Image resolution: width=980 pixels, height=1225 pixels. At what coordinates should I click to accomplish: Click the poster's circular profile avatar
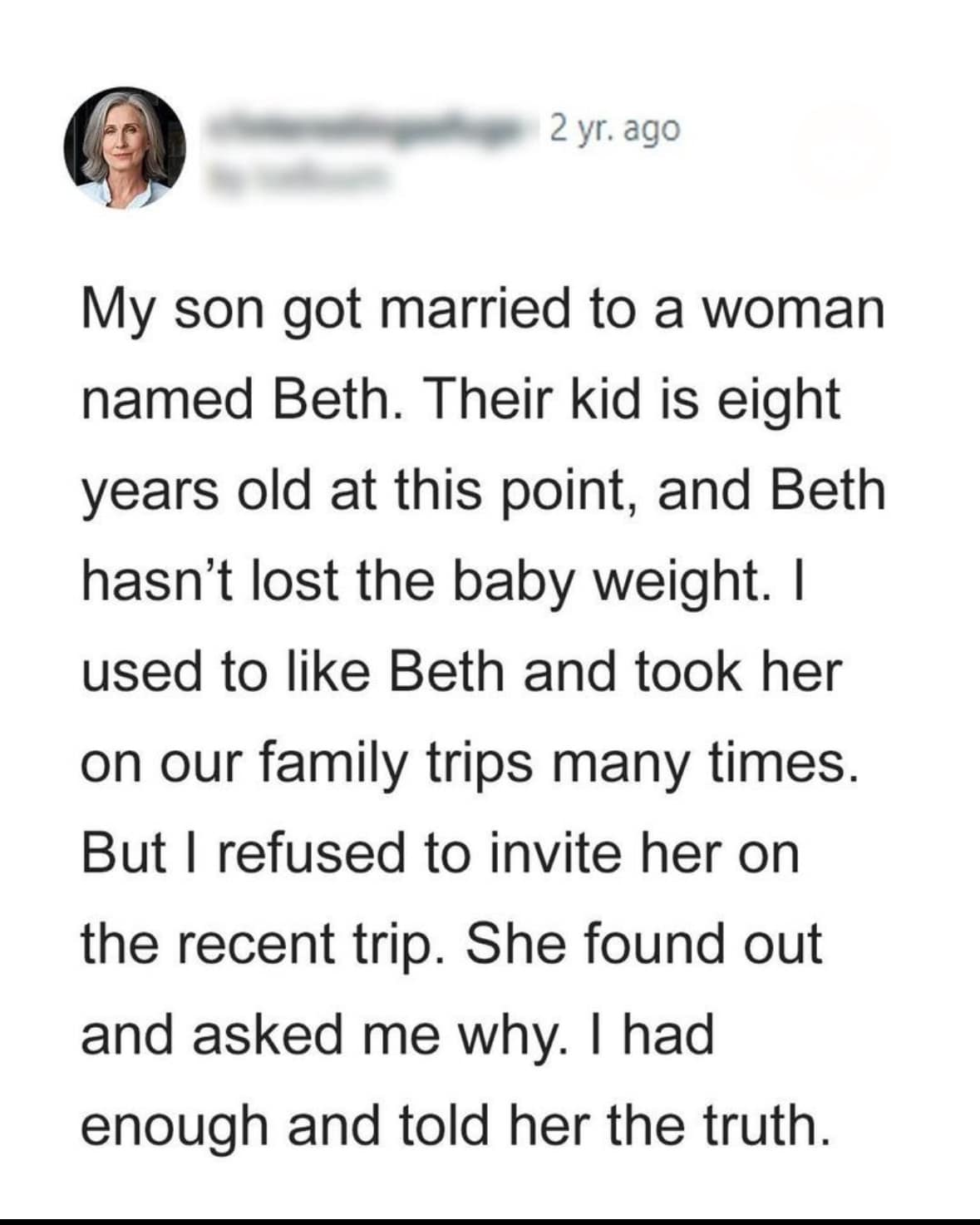(125, 147)
